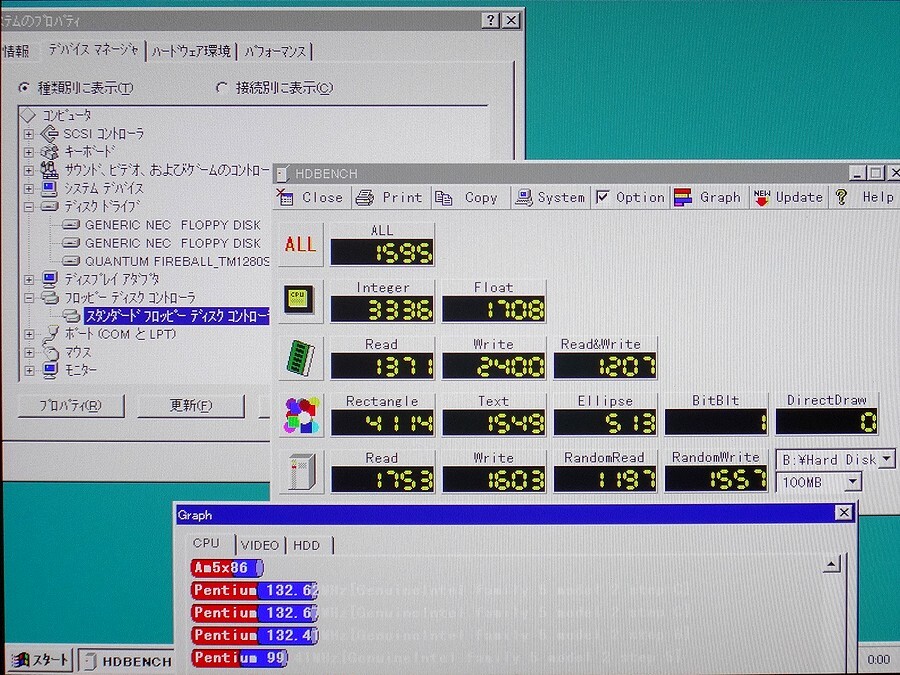
Task: Expand the マウス tree node
Action: click(29, 353)
